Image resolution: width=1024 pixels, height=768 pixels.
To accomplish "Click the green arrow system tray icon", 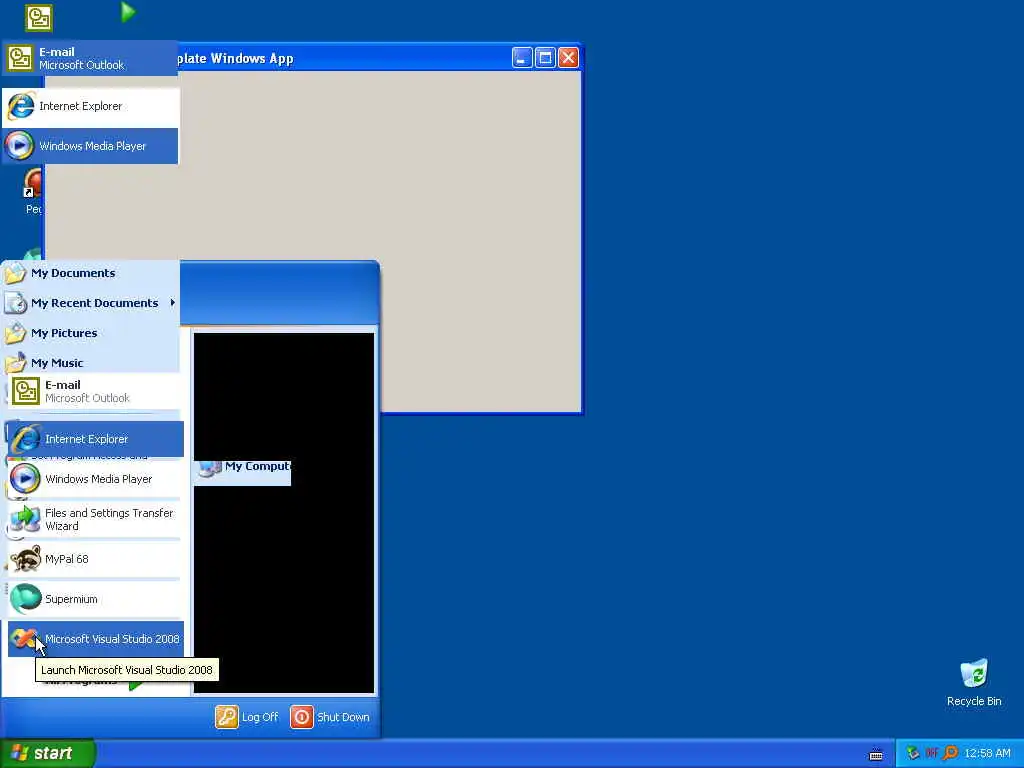I will coord(912,753).
